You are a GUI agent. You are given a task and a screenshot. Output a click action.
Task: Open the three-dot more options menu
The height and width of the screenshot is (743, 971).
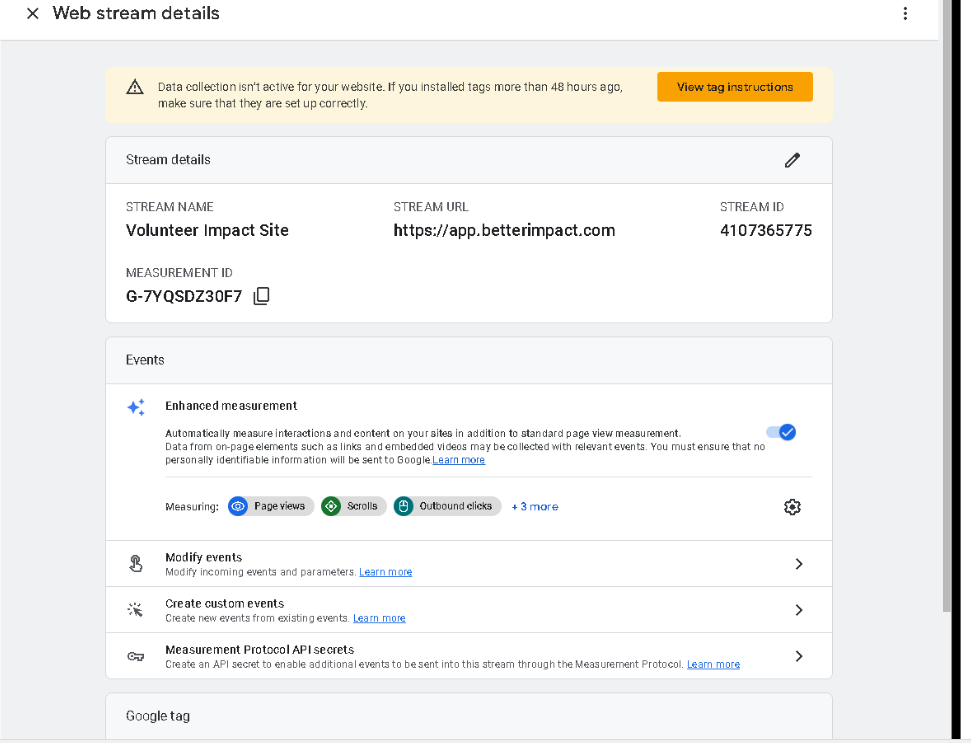tap(905, 14)
